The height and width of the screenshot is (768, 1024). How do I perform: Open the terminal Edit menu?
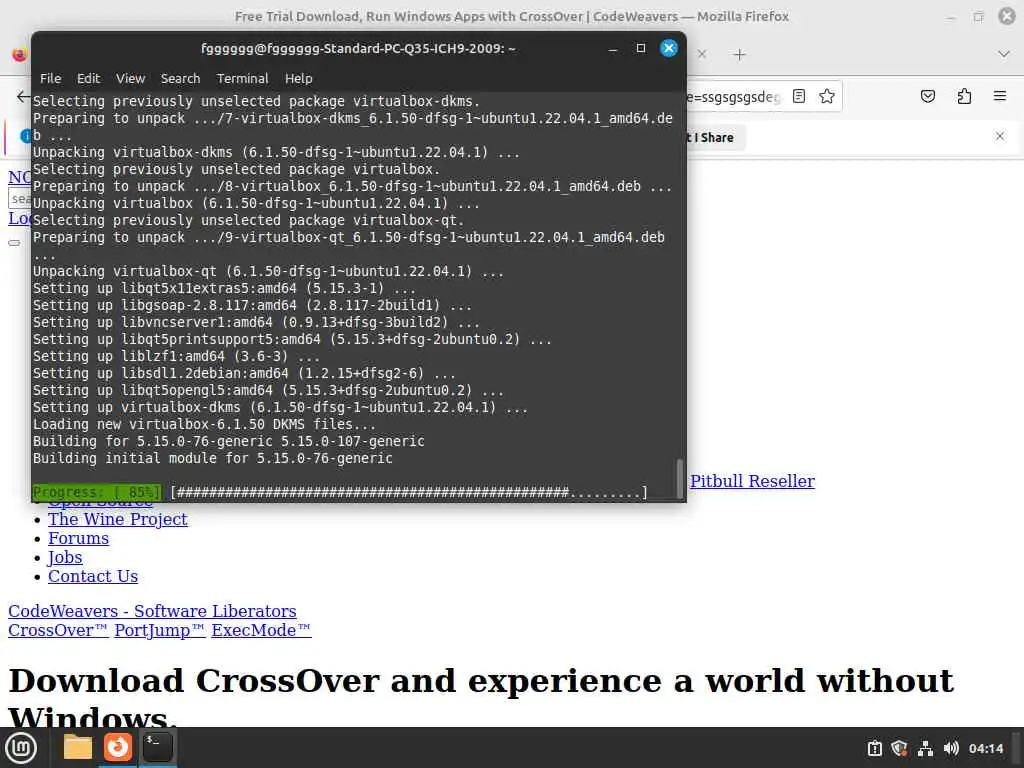88,78
